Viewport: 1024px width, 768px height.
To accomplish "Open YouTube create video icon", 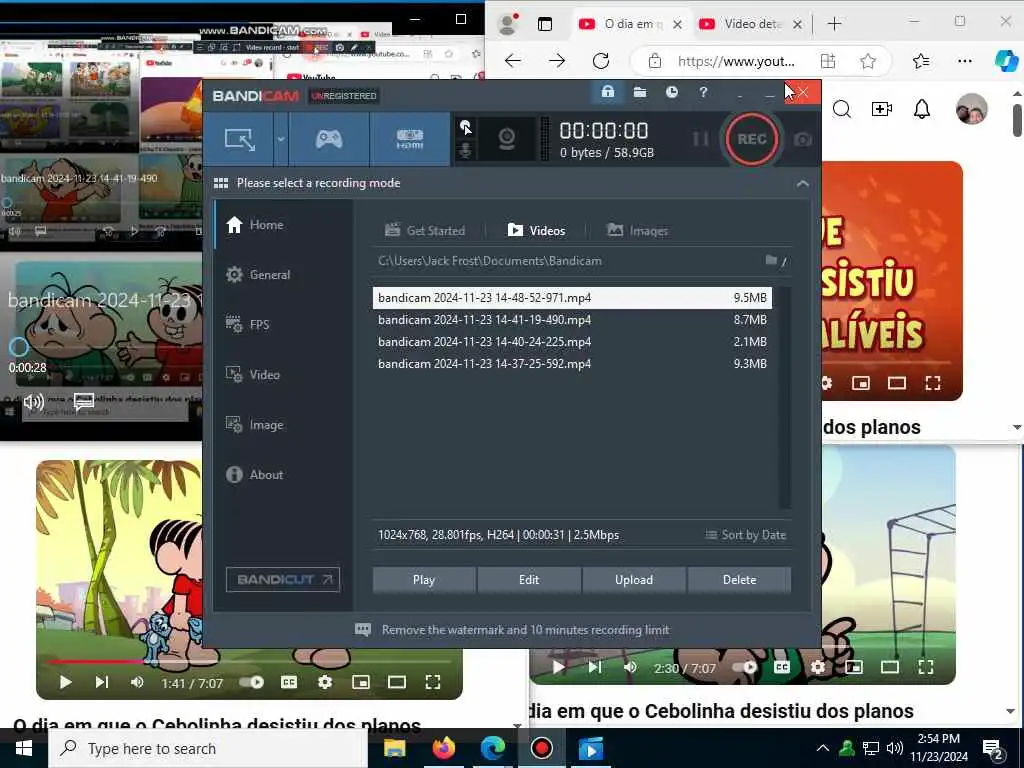I will click(882, 109).
